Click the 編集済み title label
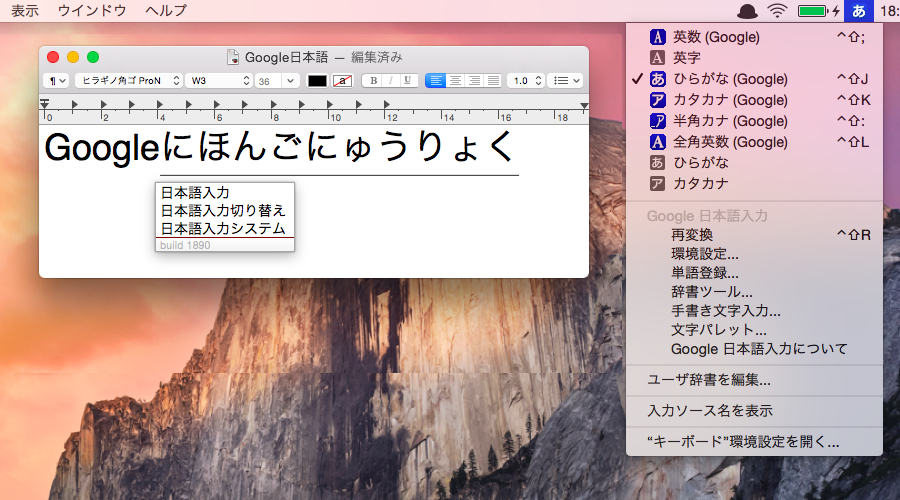Viewport: 900px width, 500px height. coord(377,57)
